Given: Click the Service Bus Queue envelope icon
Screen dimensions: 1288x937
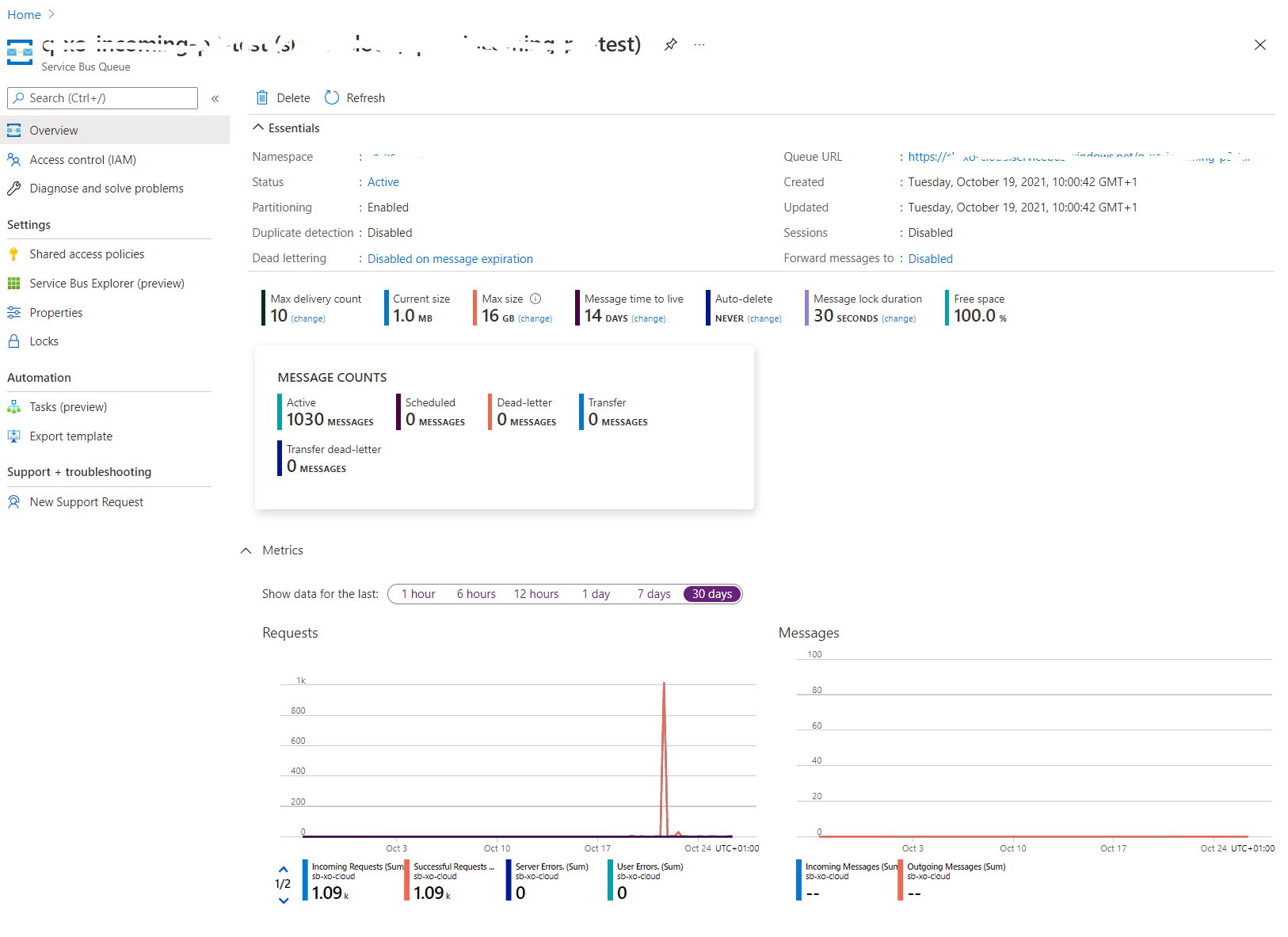Looking at the screenshot, I should pyautogui.click(x=20, y=52).
